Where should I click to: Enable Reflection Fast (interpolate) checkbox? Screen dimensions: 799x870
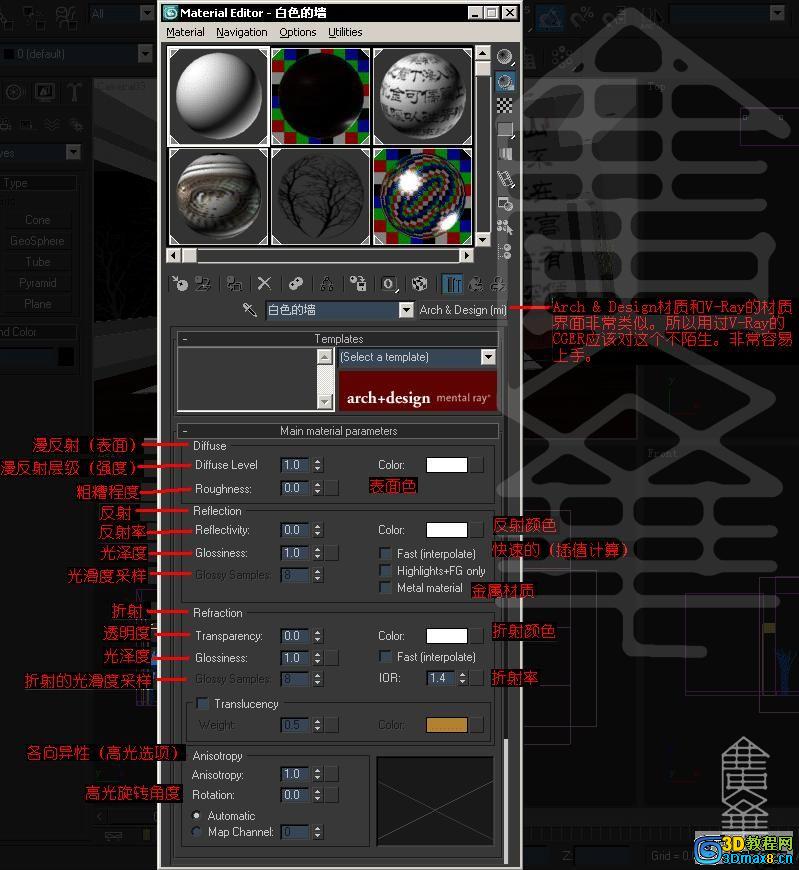385,553
